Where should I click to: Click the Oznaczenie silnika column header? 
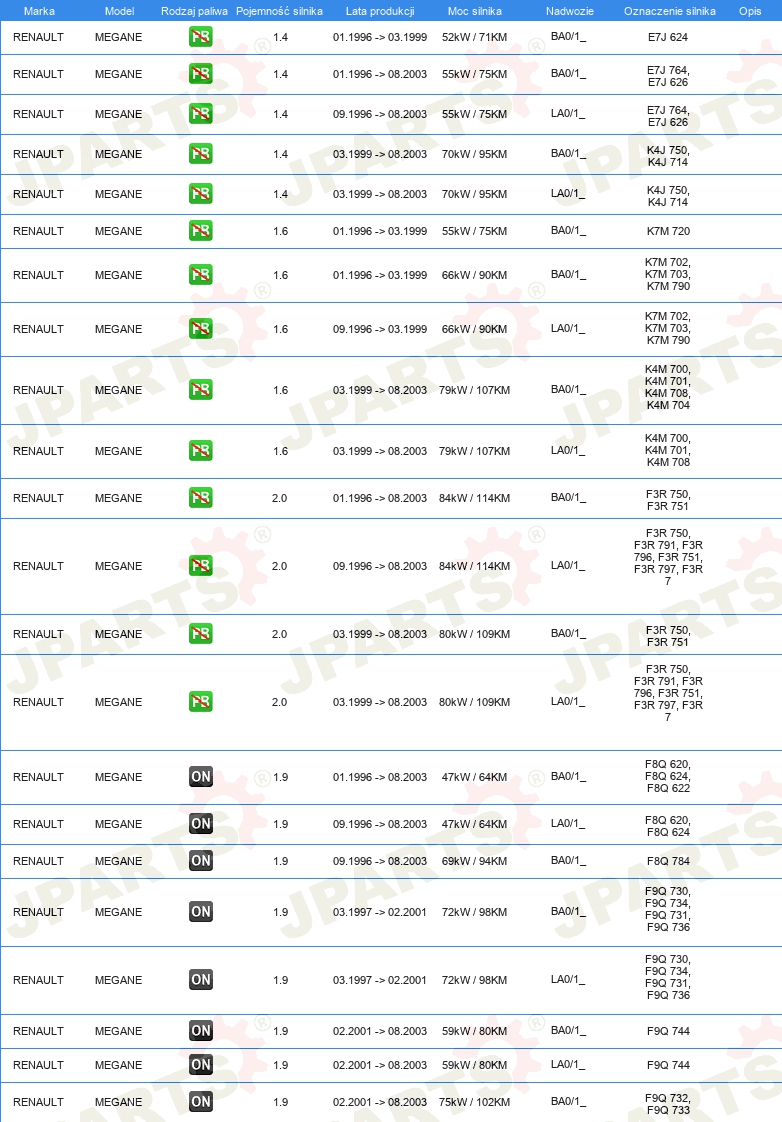(x=670, y=11)
